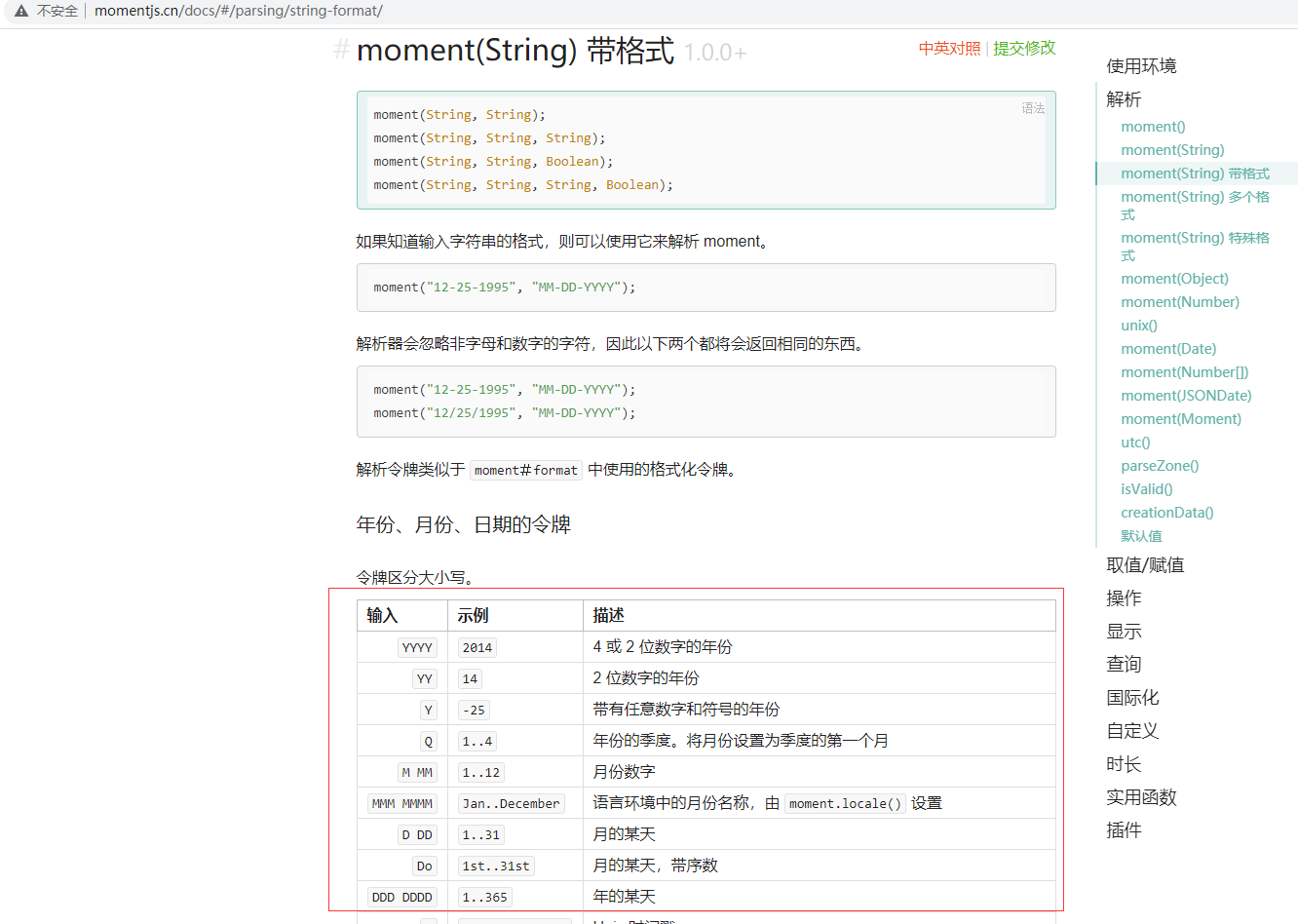Open moment(Number) sidebar link
Screen dimensions: 1298x924
[x=1180, y=302]
